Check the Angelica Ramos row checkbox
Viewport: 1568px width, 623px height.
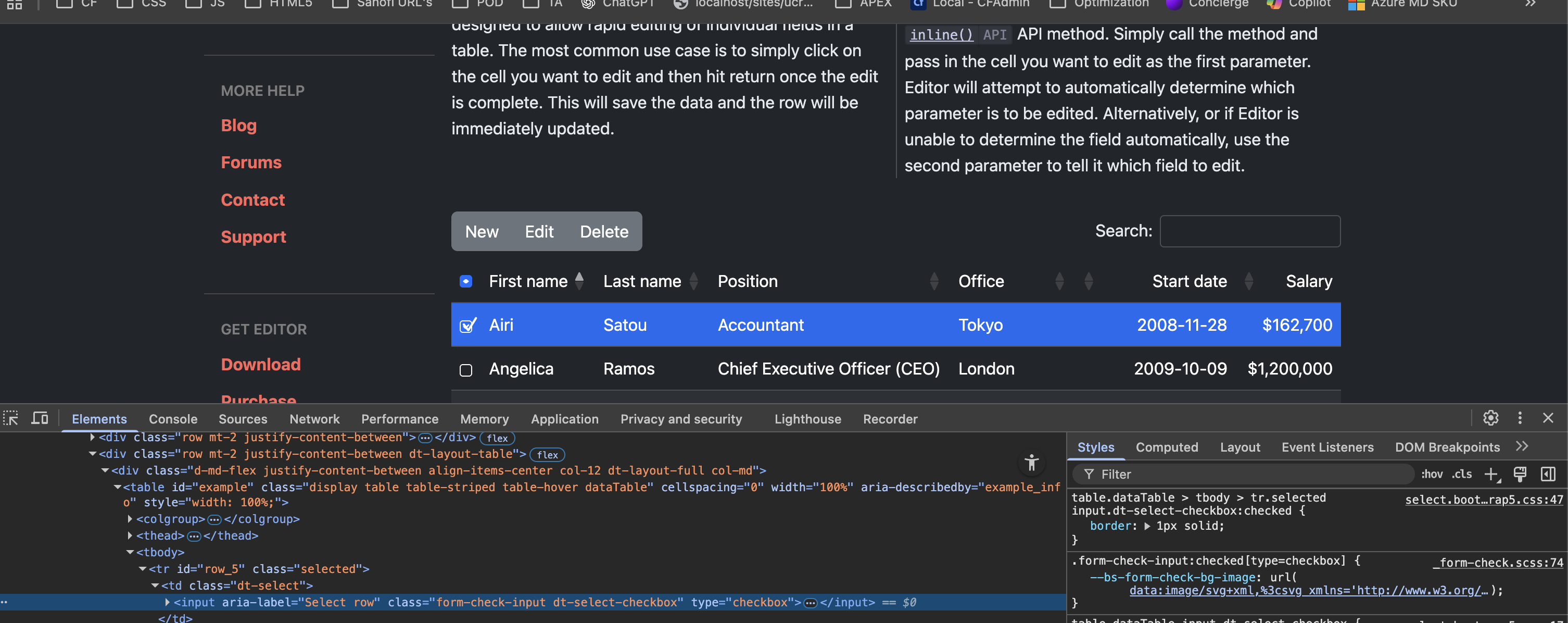click(x=465, y=370)
